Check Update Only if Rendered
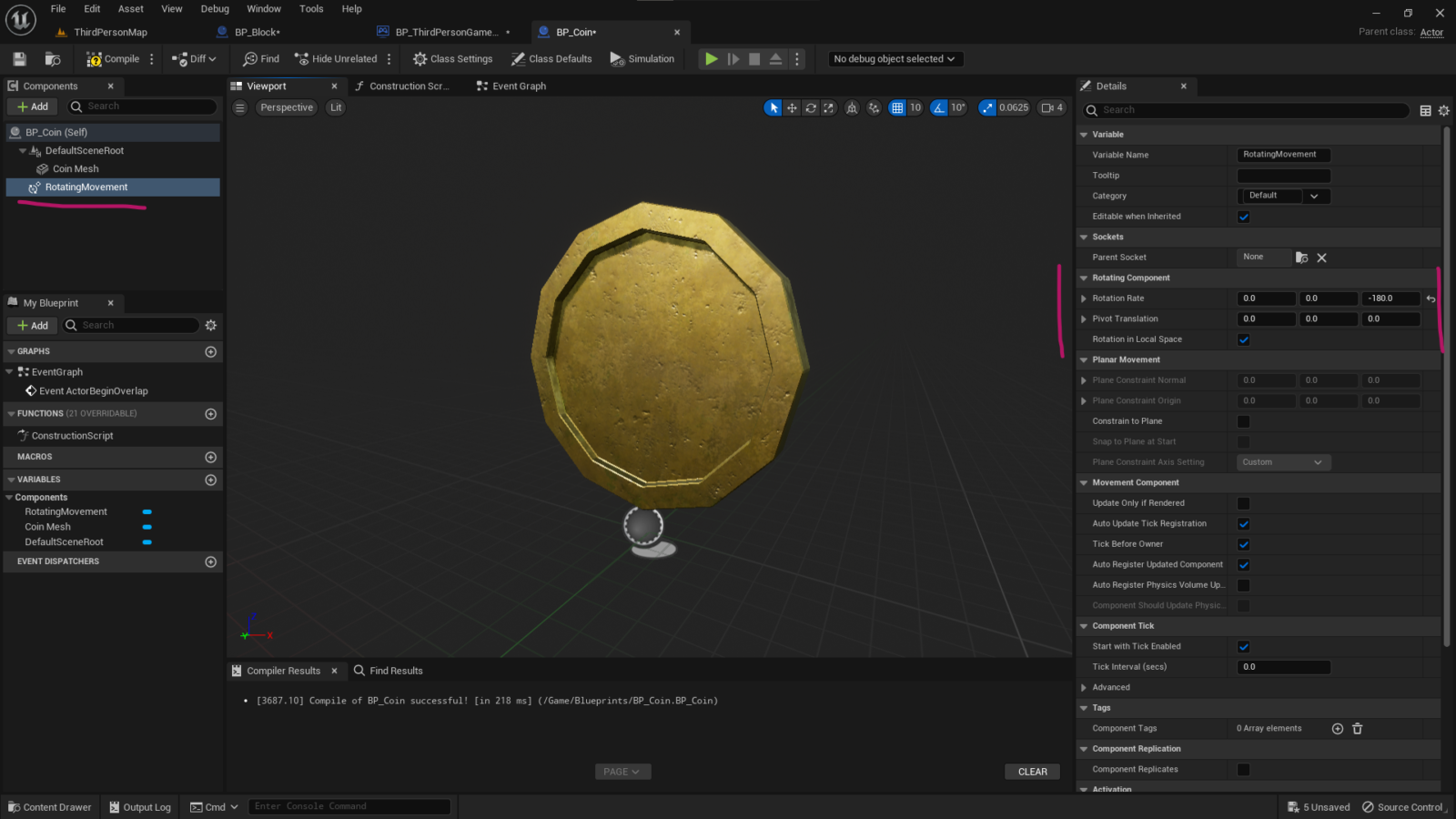 1243,503
